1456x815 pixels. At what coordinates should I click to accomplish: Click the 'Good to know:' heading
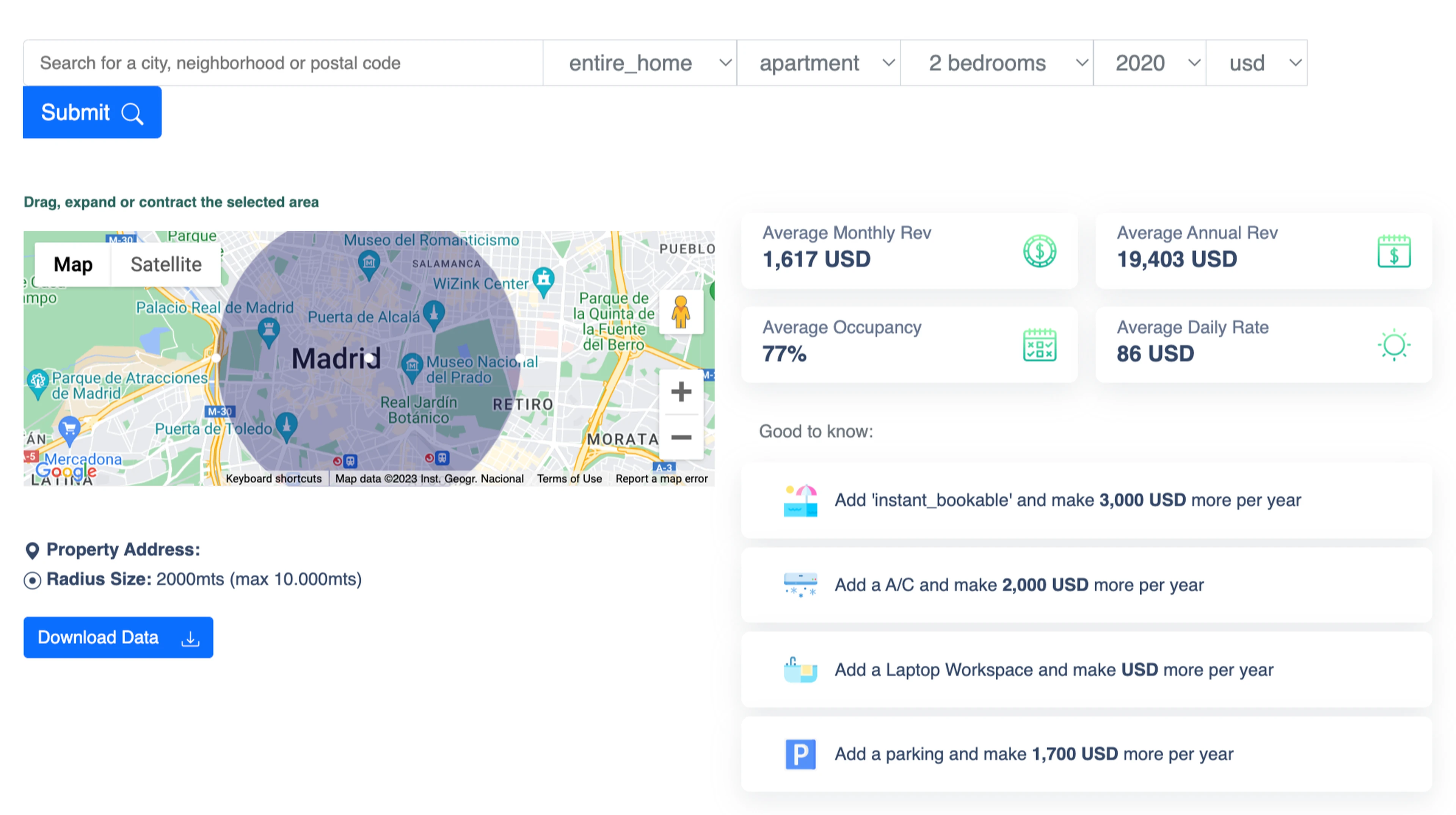(816, 431)
